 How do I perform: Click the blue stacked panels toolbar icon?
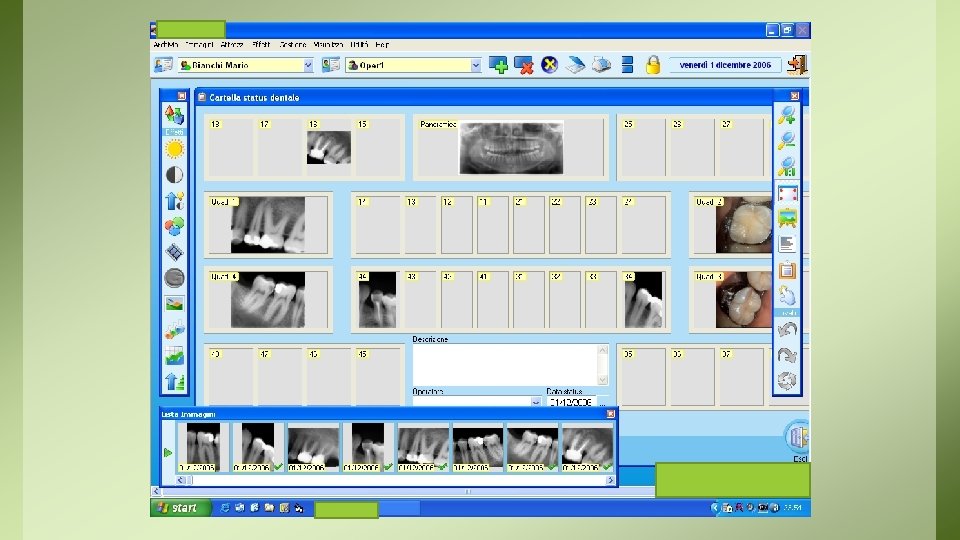point(627,65)
